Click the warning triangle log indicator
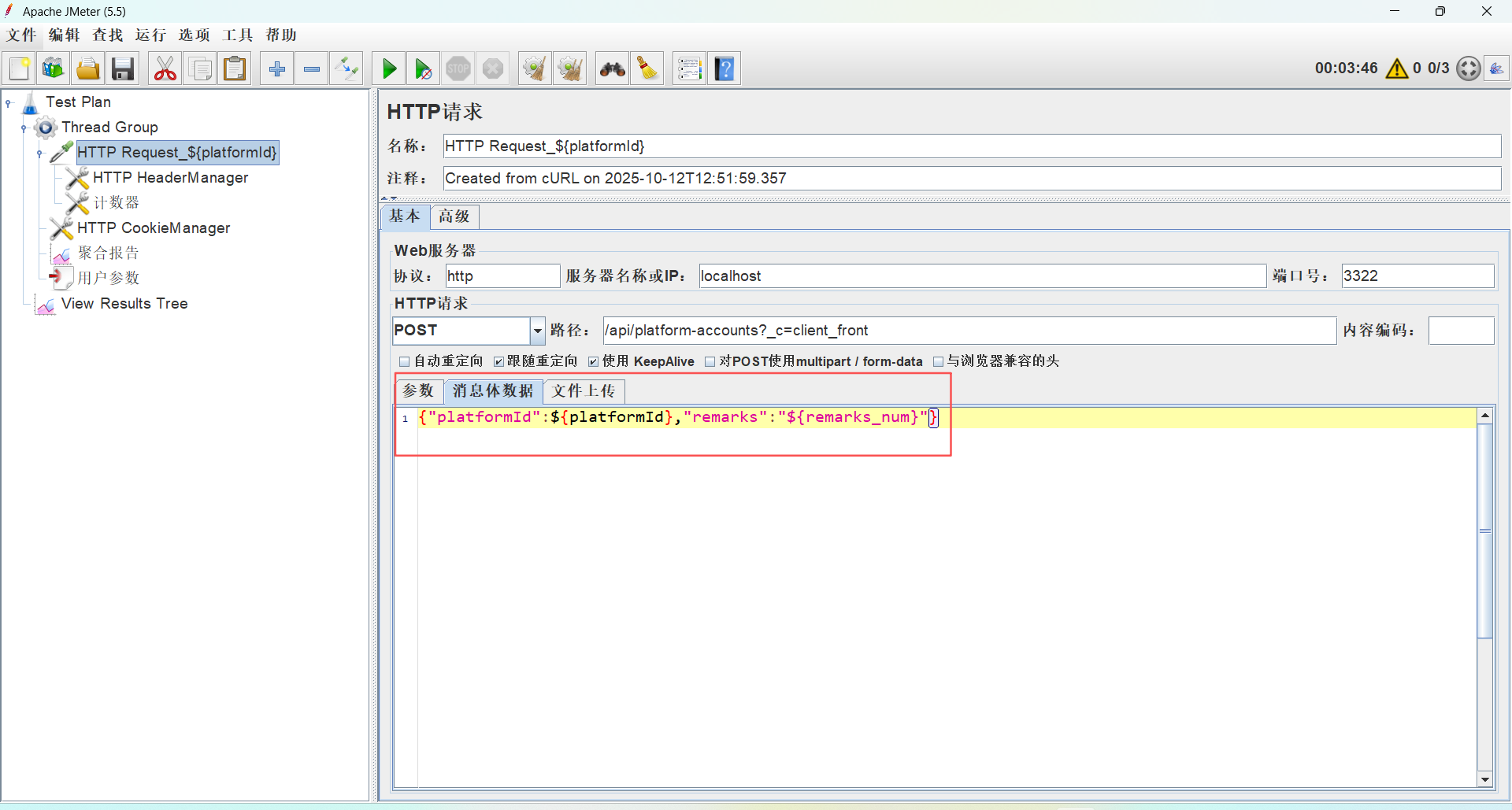This screenshot has width=1512, height=810. pos(1397,68)
